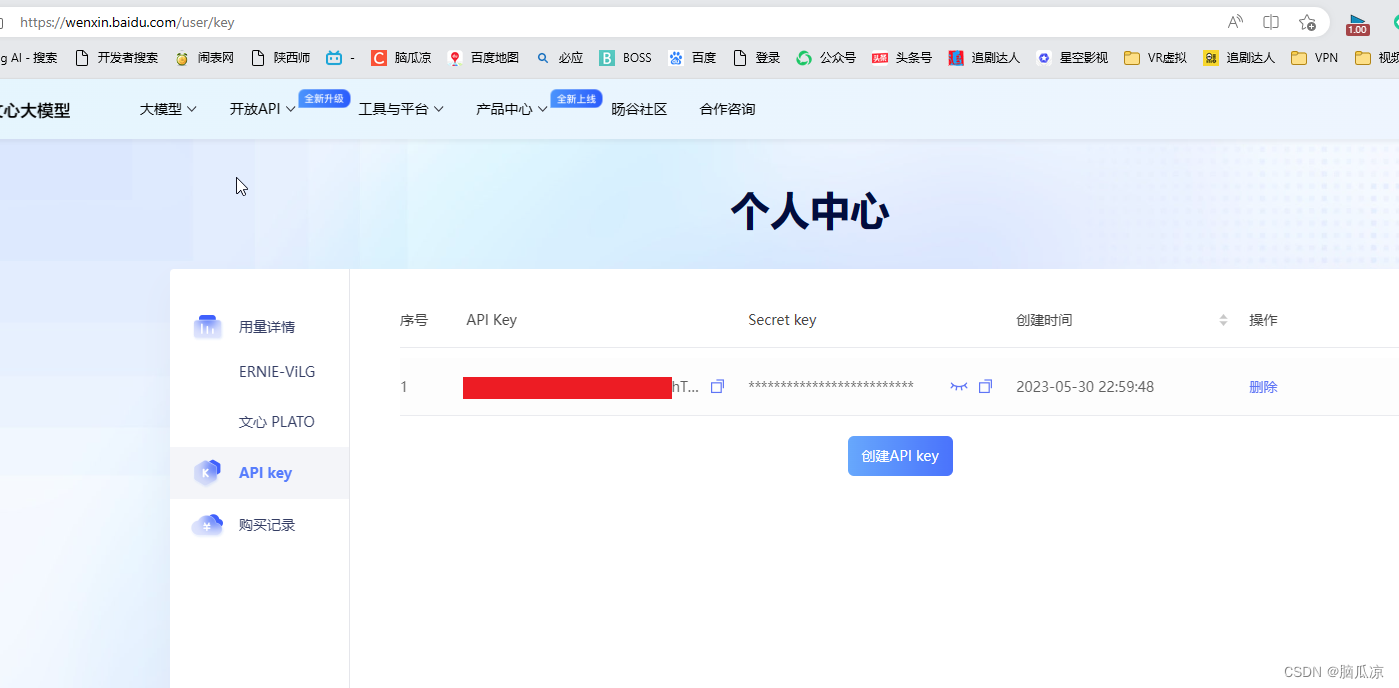Open 购买记录 in sidebar
This screenshot has width=1399, height=688.
tap(267, 525)
